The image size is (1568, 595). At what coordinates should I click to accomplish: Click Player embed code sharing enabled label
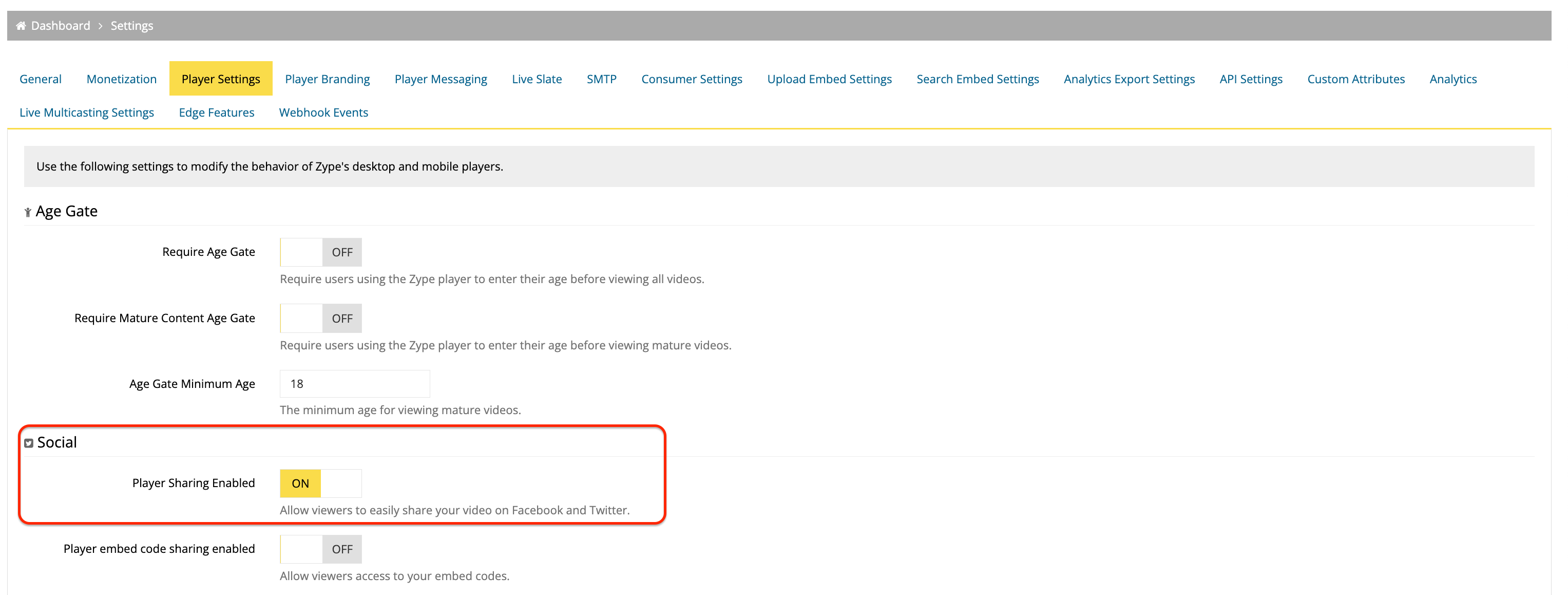tap(159, 549)
